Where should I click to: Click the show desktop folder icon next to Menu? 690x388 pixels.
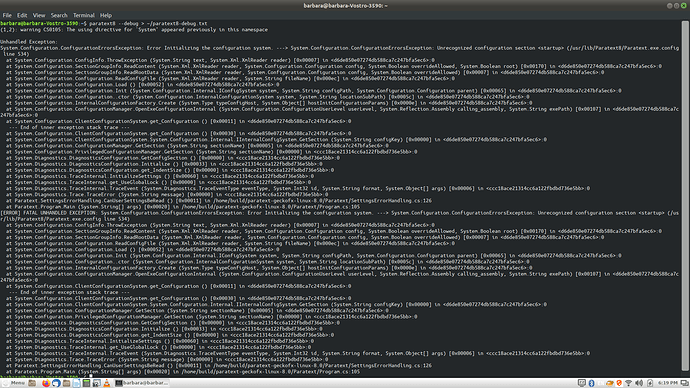pos(32,383)
